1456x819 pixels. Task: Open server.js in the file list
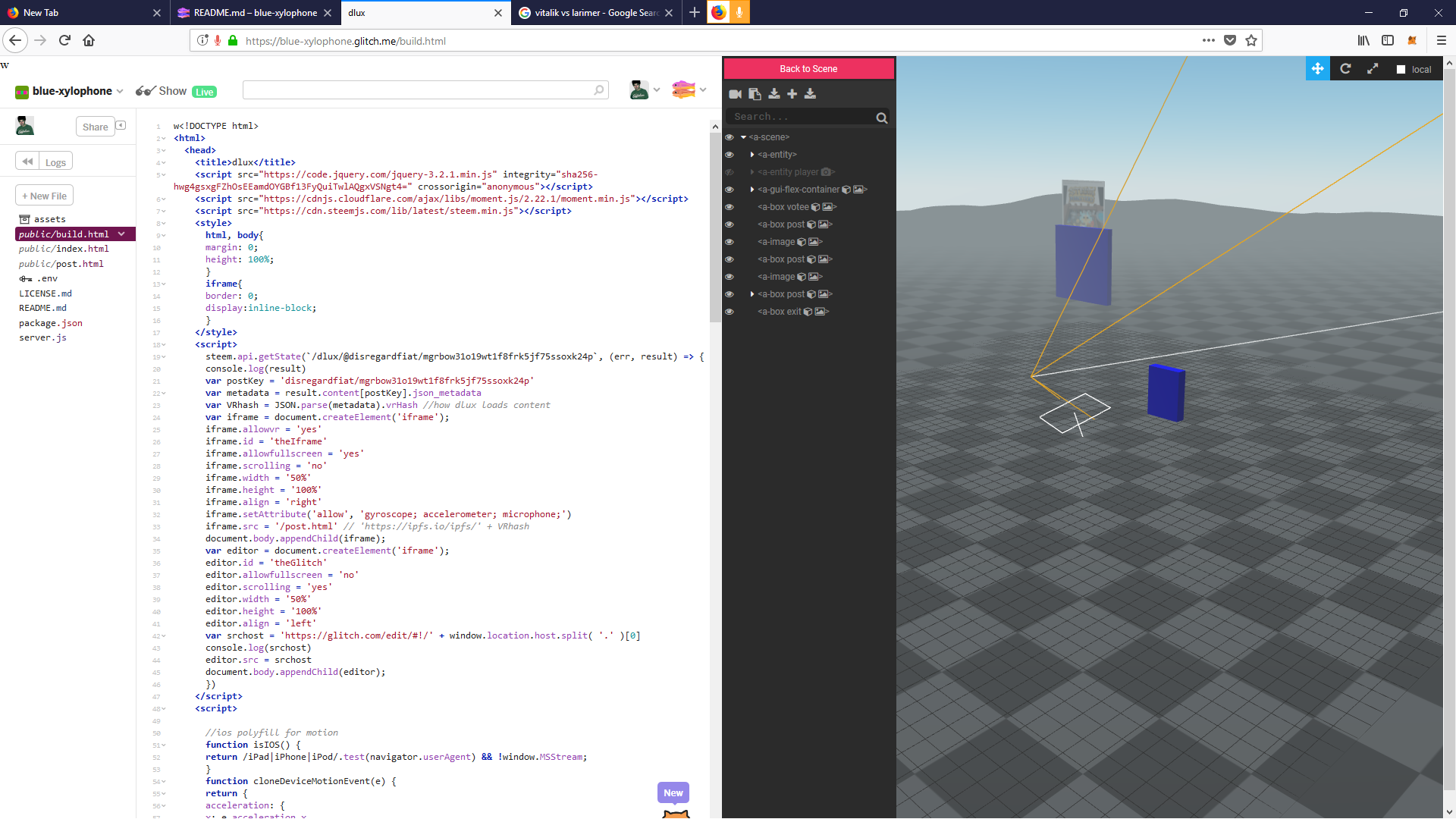[x=42, y=337]
